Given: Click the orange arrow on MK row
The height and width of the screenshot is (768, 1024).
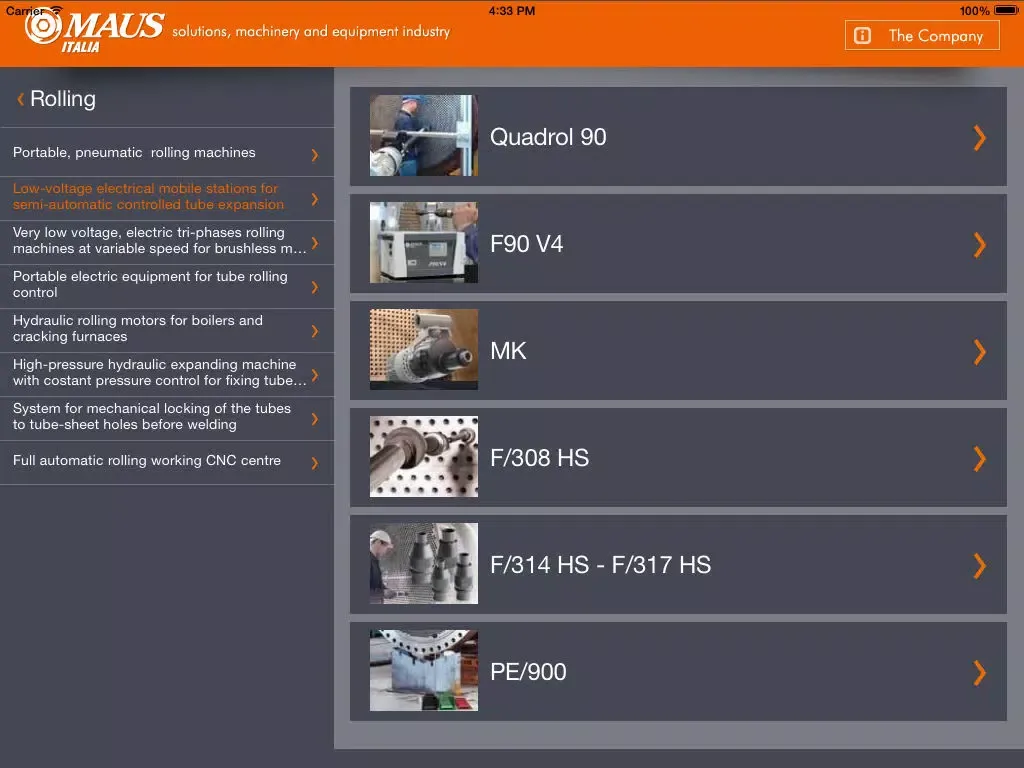Looking at the screenshot, I should point(979,352).
